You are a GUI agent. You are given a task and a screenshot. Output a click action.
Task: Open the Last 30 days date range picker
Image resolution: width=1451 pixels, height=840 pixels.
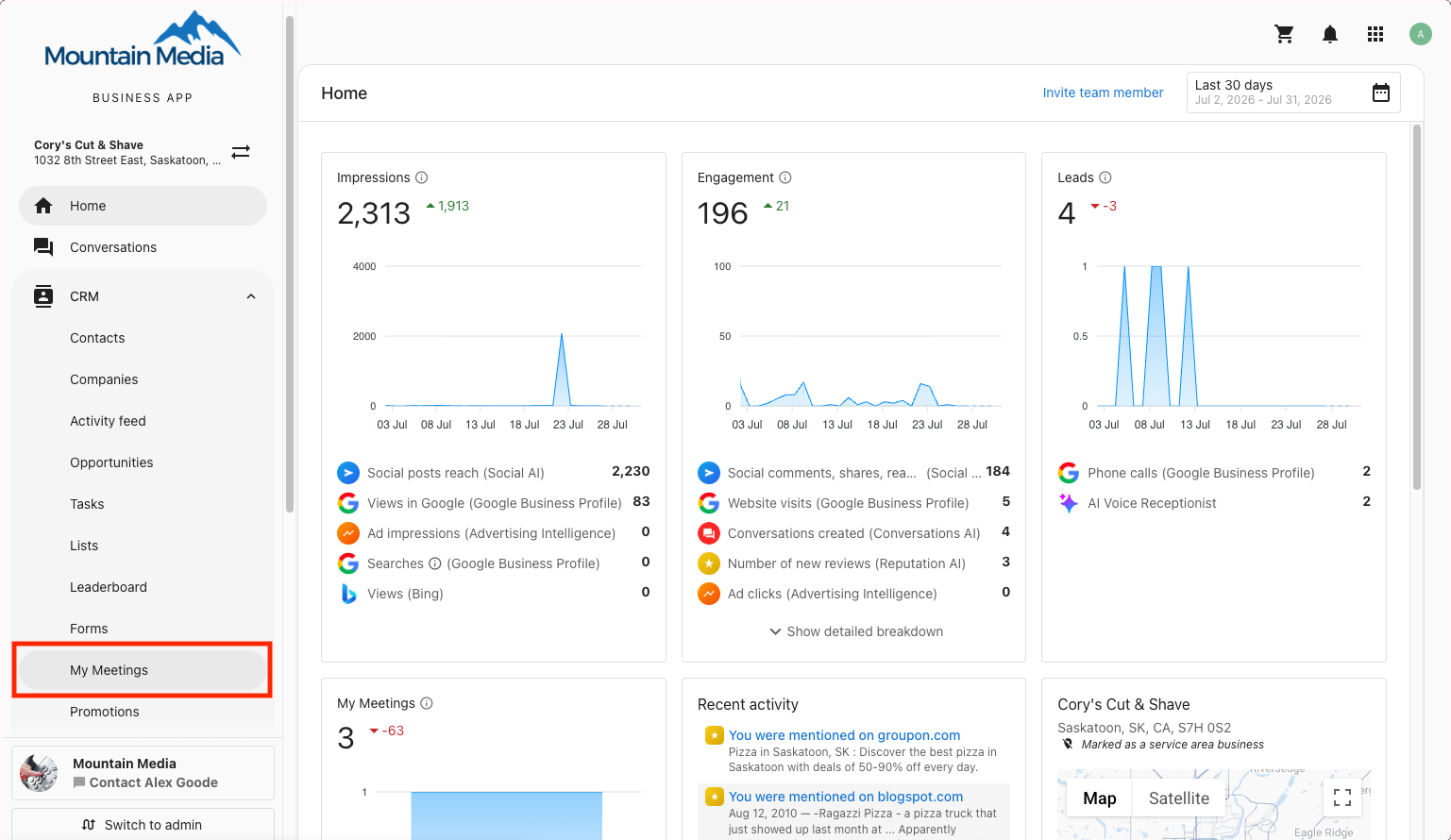1293,92
